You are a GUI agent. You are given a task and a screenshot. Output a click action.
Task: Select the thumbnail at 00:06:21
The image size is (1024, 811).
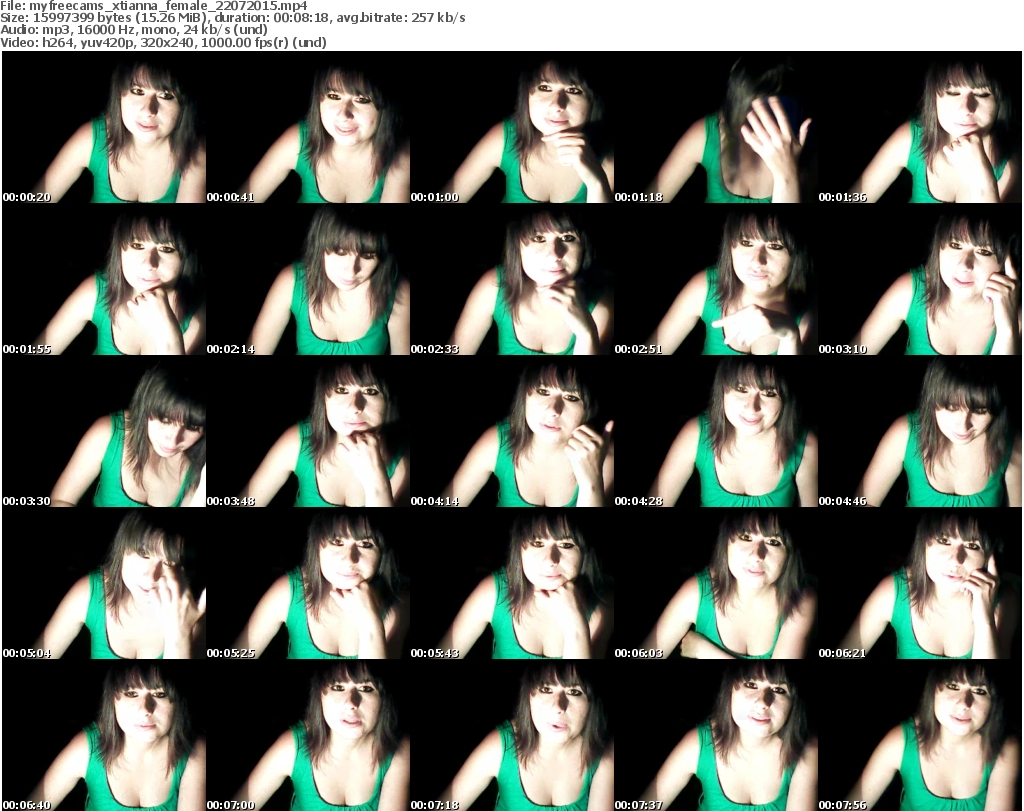coord(920,584)
